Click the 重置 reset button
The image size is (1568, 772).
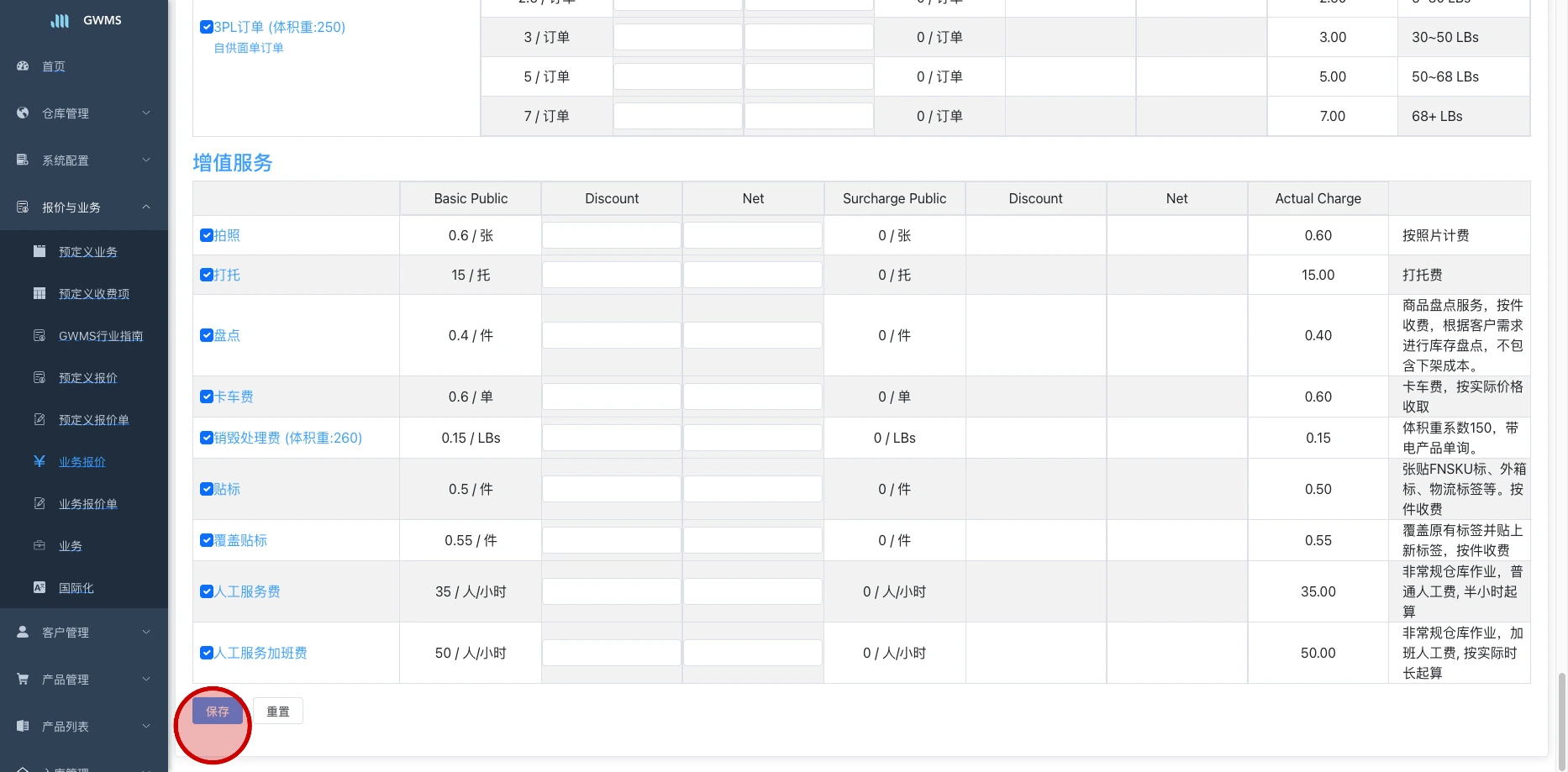(x=278, y=712)
